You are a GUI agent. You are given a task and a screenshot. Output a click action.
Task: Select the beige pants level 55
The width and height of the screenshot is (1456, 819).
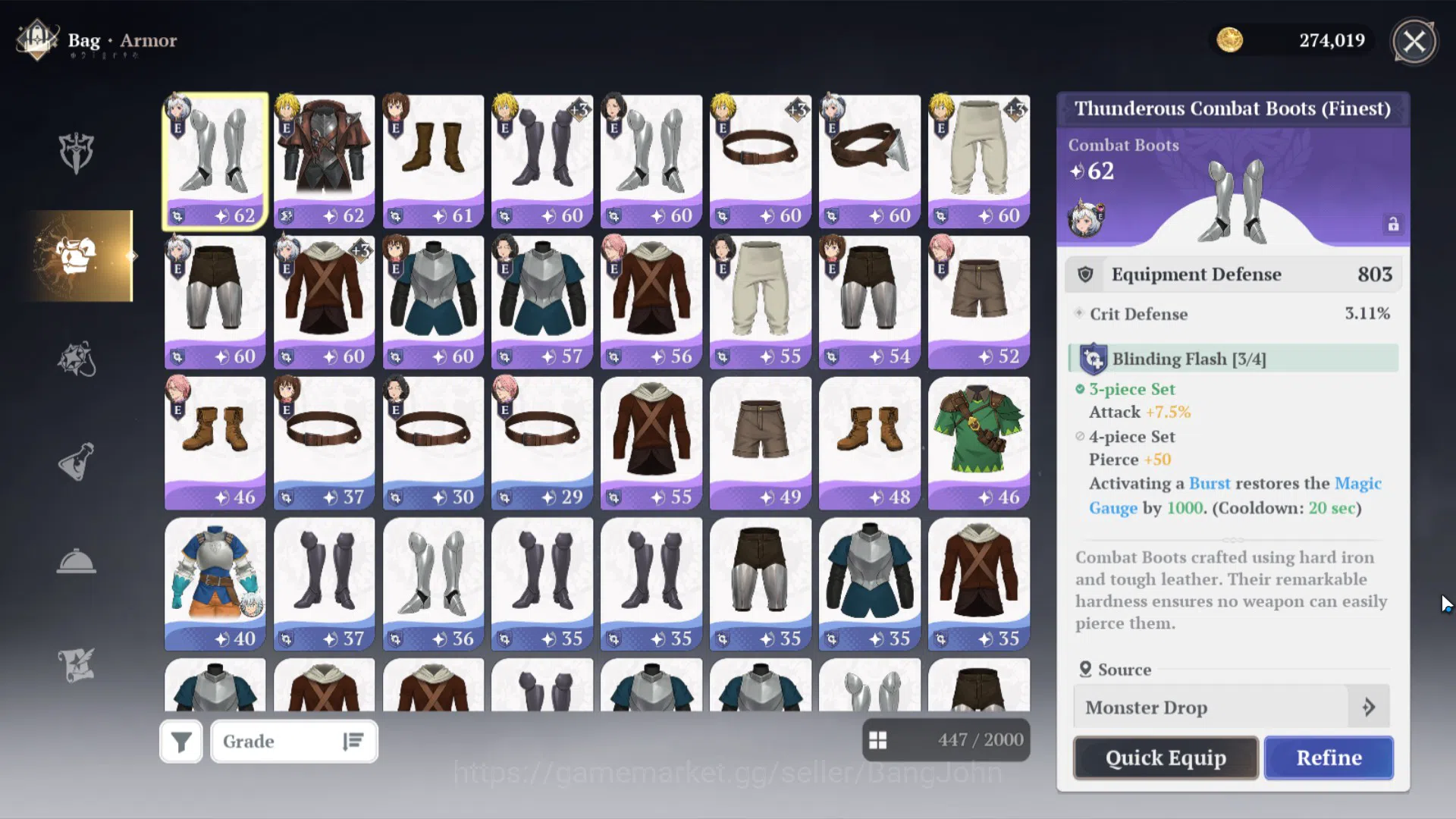coord(761,303)
